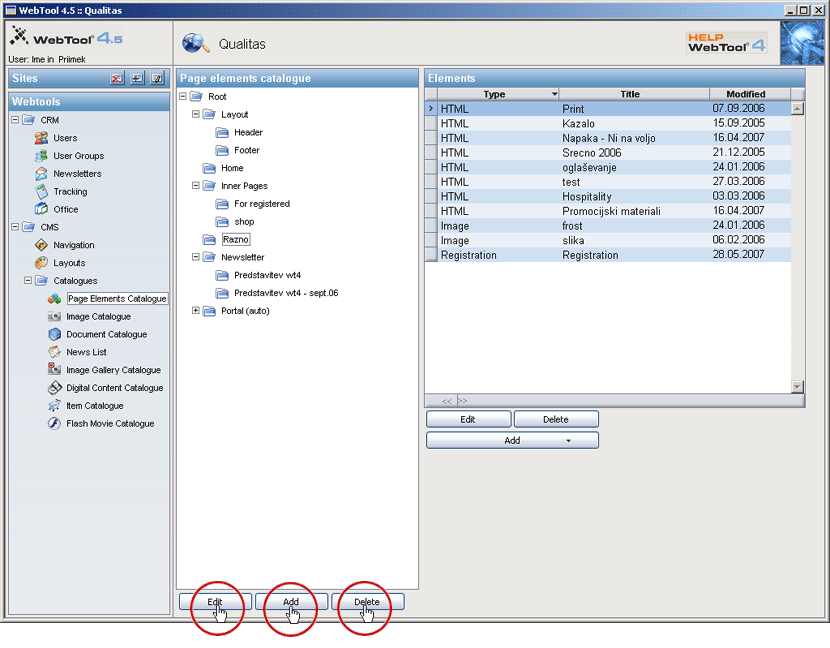Image resolution: width=830 pixels, height=648 pixels.
Task: Open the Users icon in CRM
Action: [x=41, y=138]
